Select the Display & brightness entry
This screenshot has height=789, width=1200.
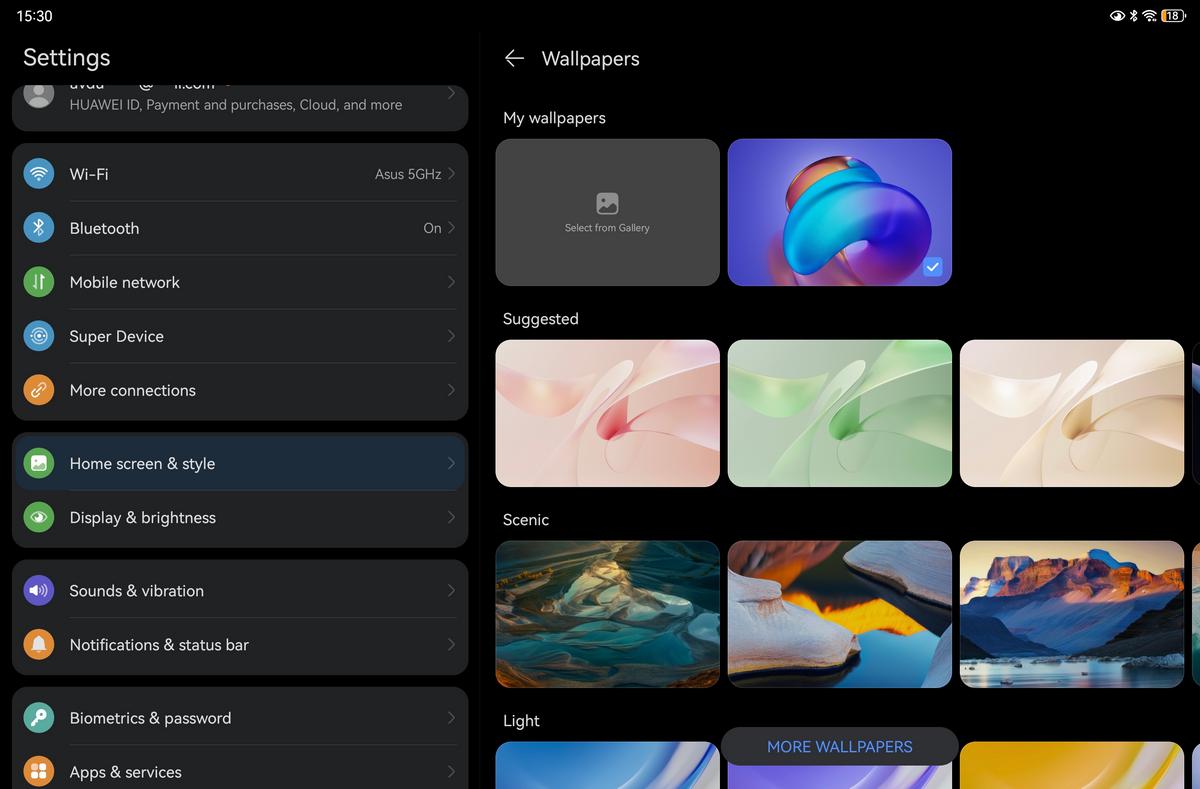[240, 517]
